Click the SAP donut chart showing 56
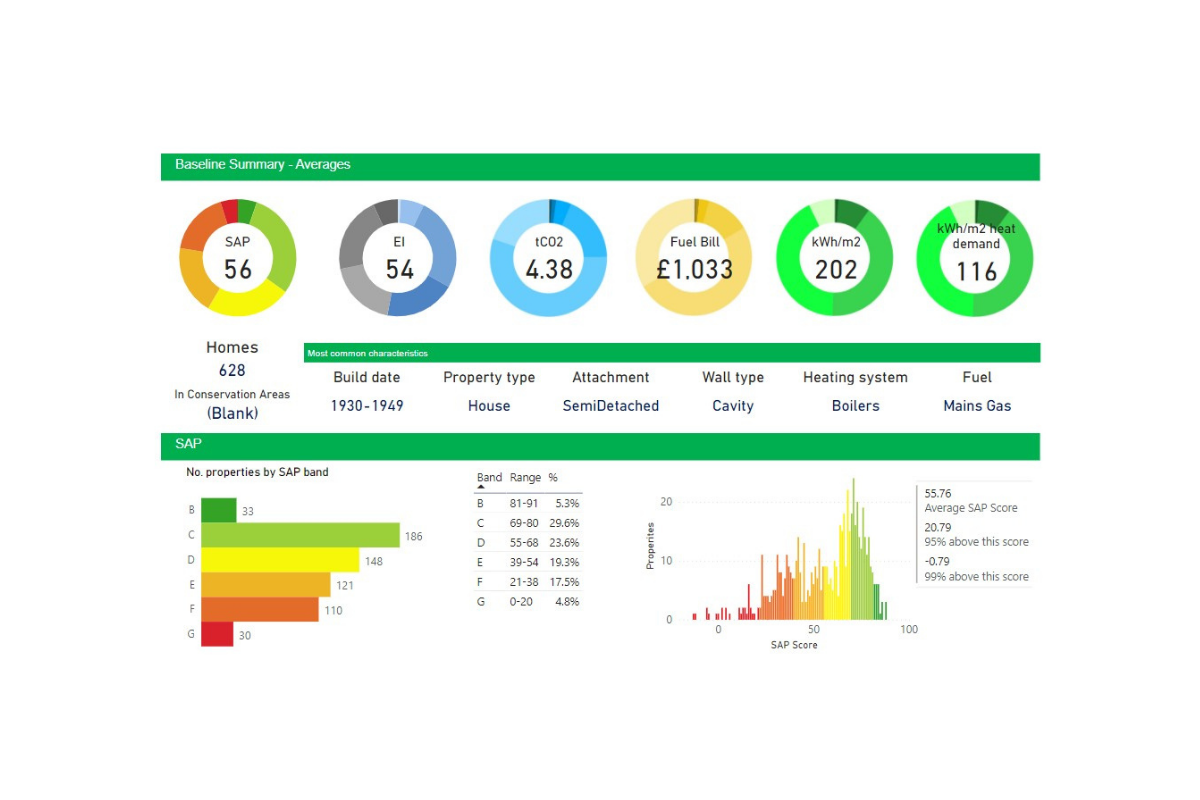 click(238, 258)
